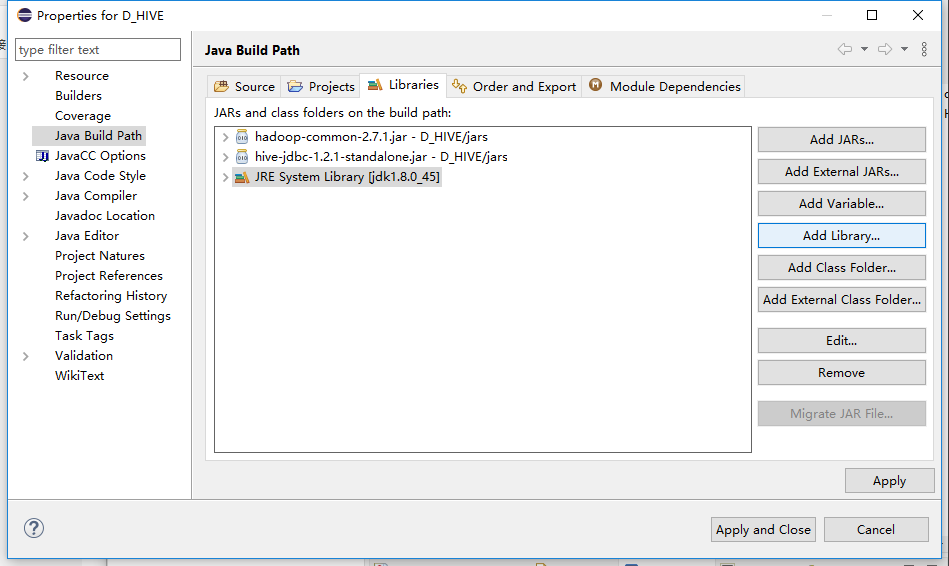Image resolution: width=949 pixels, height=566 pixels.
Task: Remove the selected library entry
Action: point(841,372)
